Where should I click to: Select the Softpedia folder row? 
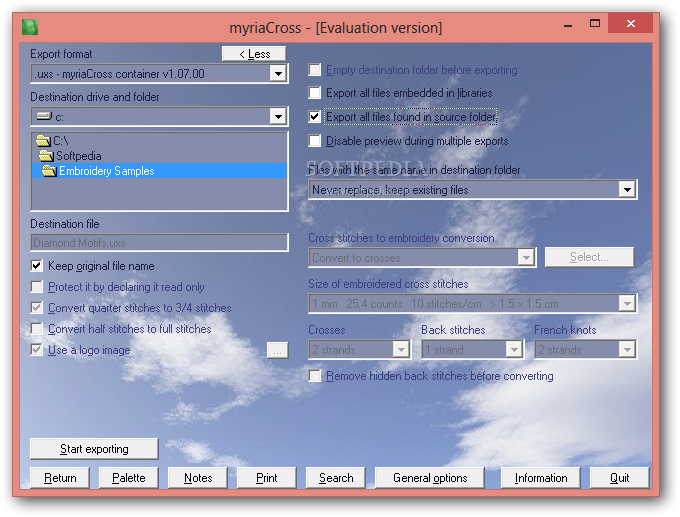160,156
